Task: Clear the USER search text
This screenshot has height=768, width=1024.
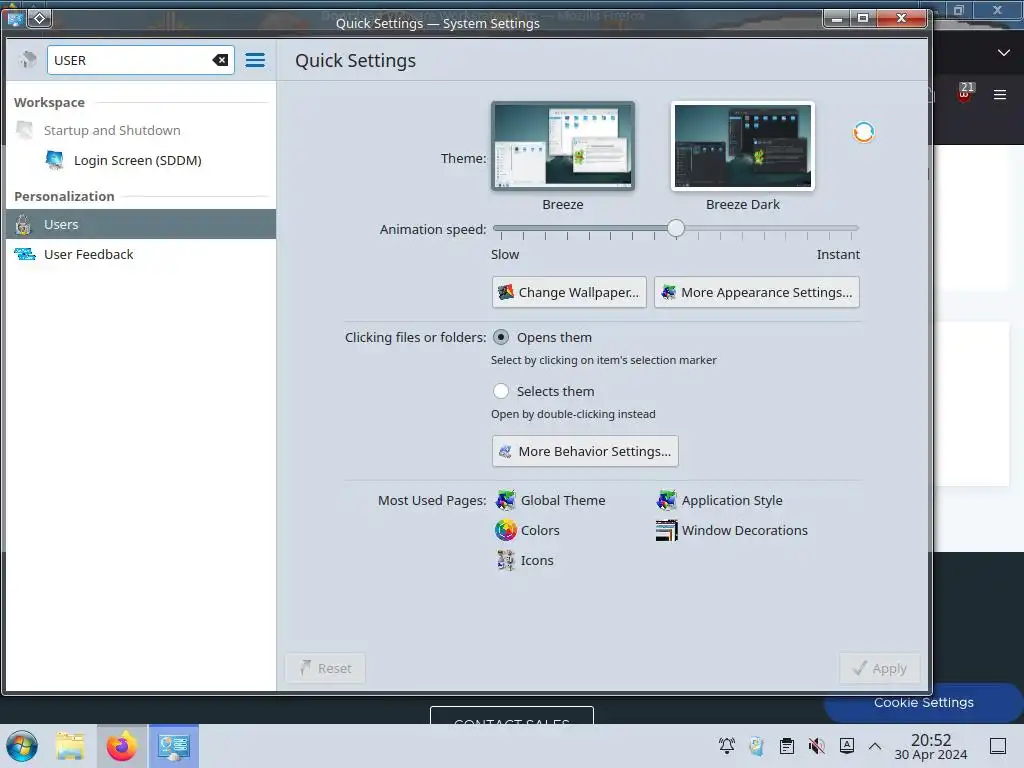Action: pyautogui.click(x=220, y=60)
